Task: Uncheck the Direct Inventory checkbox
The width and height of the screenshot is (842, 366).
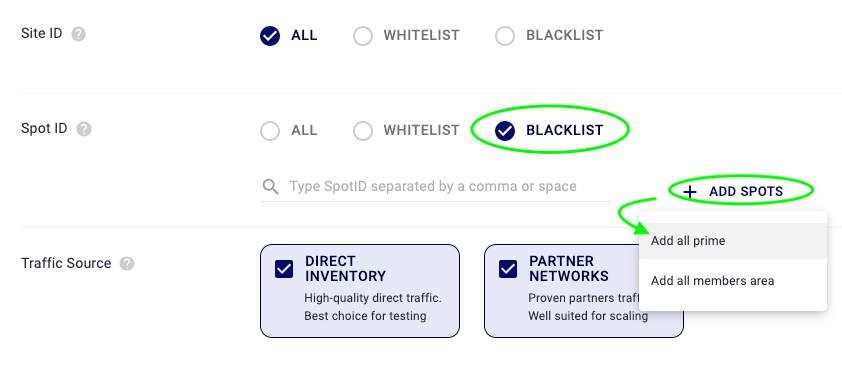Action: coord(284,269)
